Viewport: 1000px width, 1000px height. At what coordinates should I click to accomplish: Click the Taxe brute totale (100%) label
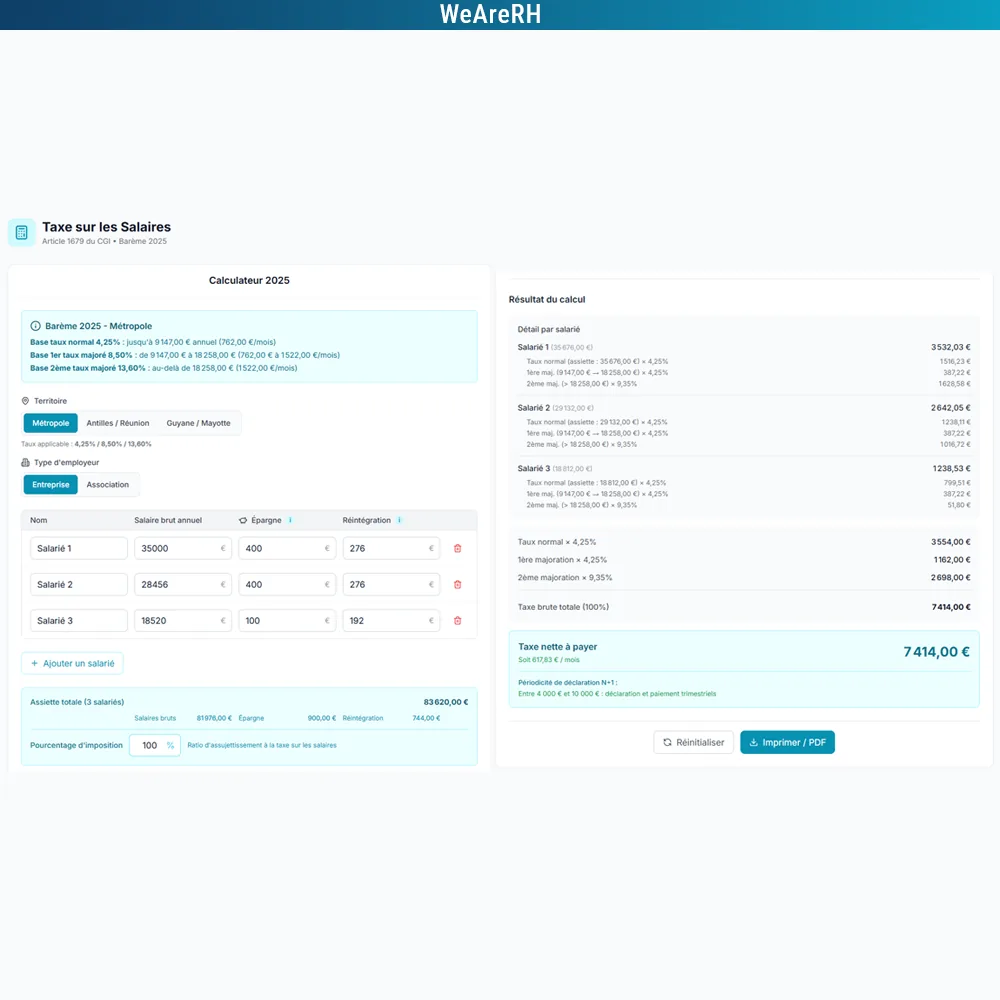[563, 607]
